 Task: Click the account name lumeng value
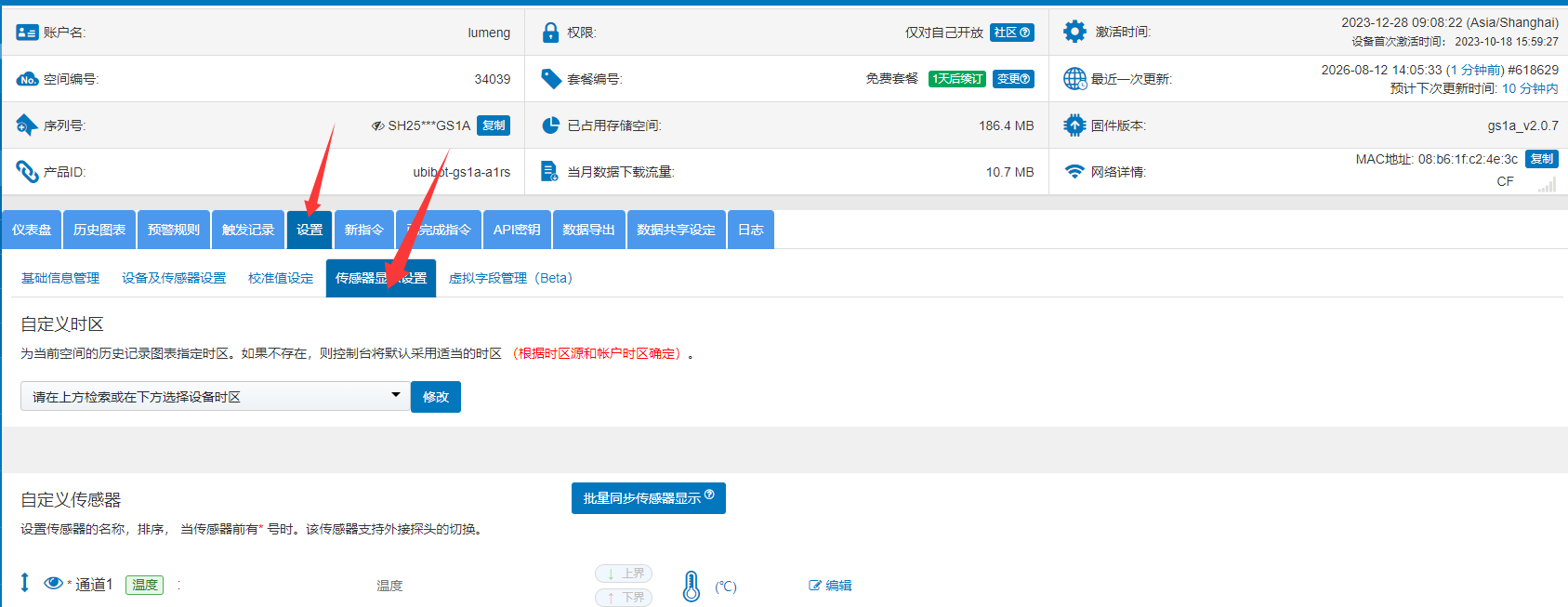[489, 33]
